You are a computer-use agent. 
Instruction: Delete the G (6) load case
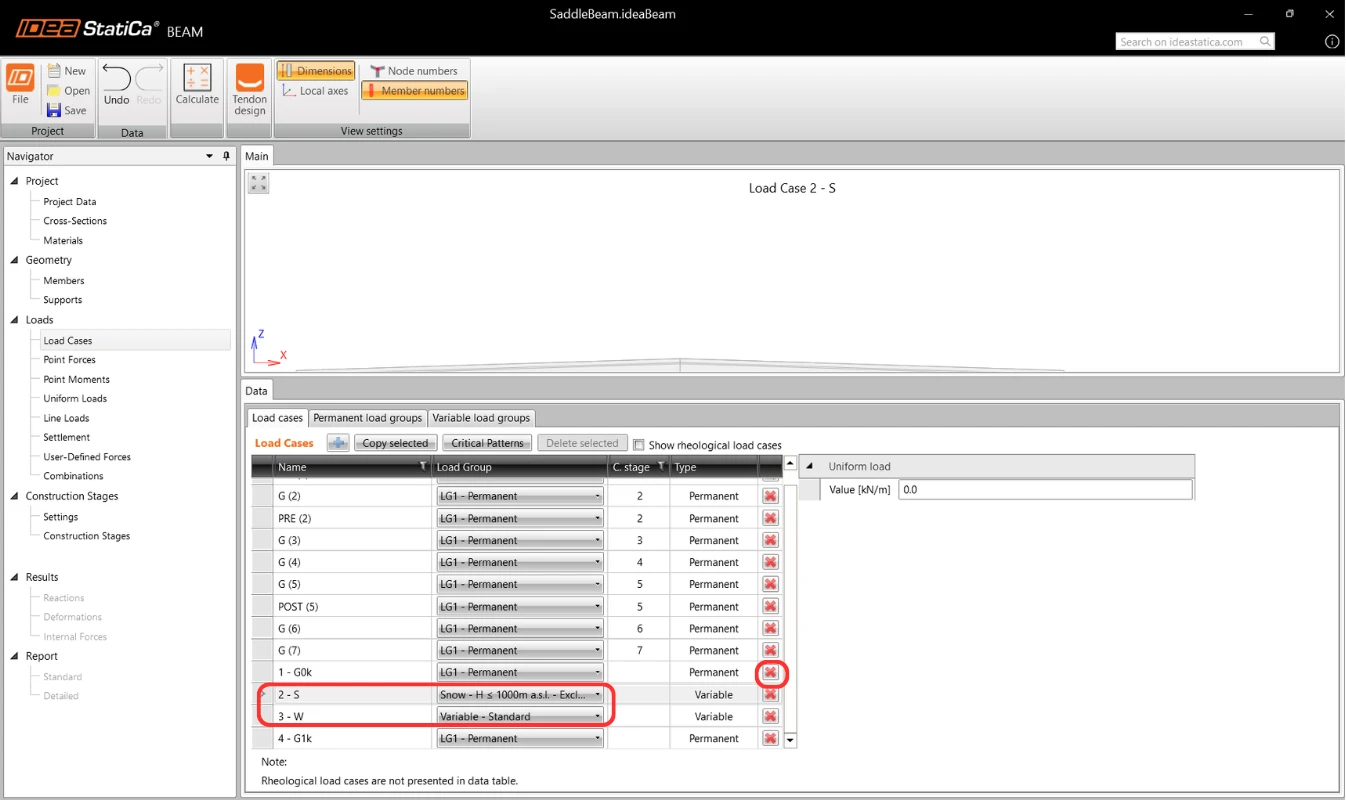(770, 628)
